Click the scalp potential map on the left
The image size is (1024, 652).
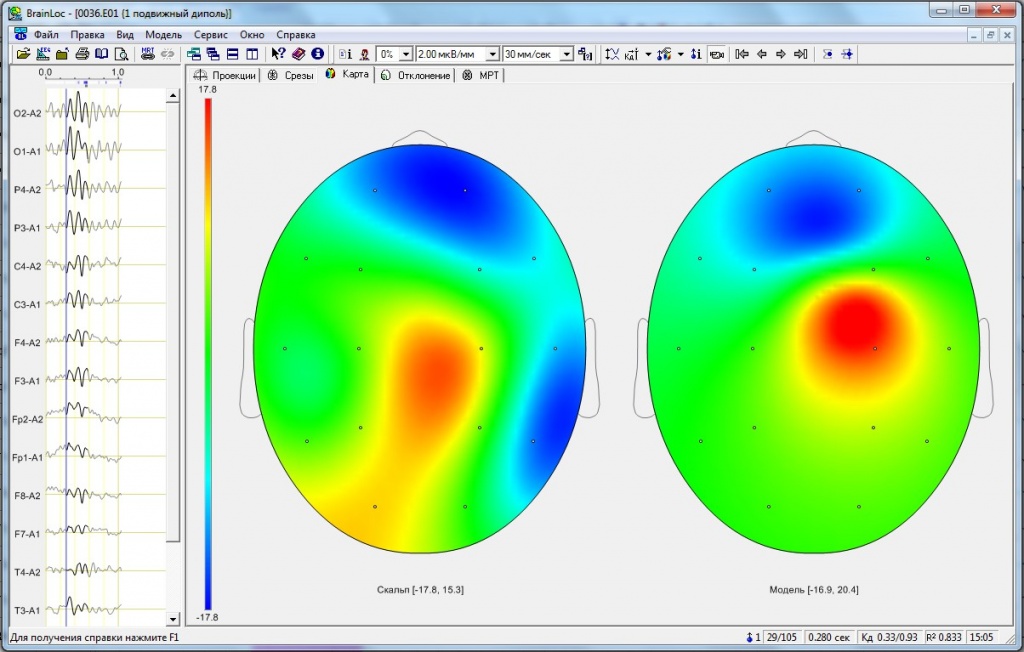tap(420, 348)
